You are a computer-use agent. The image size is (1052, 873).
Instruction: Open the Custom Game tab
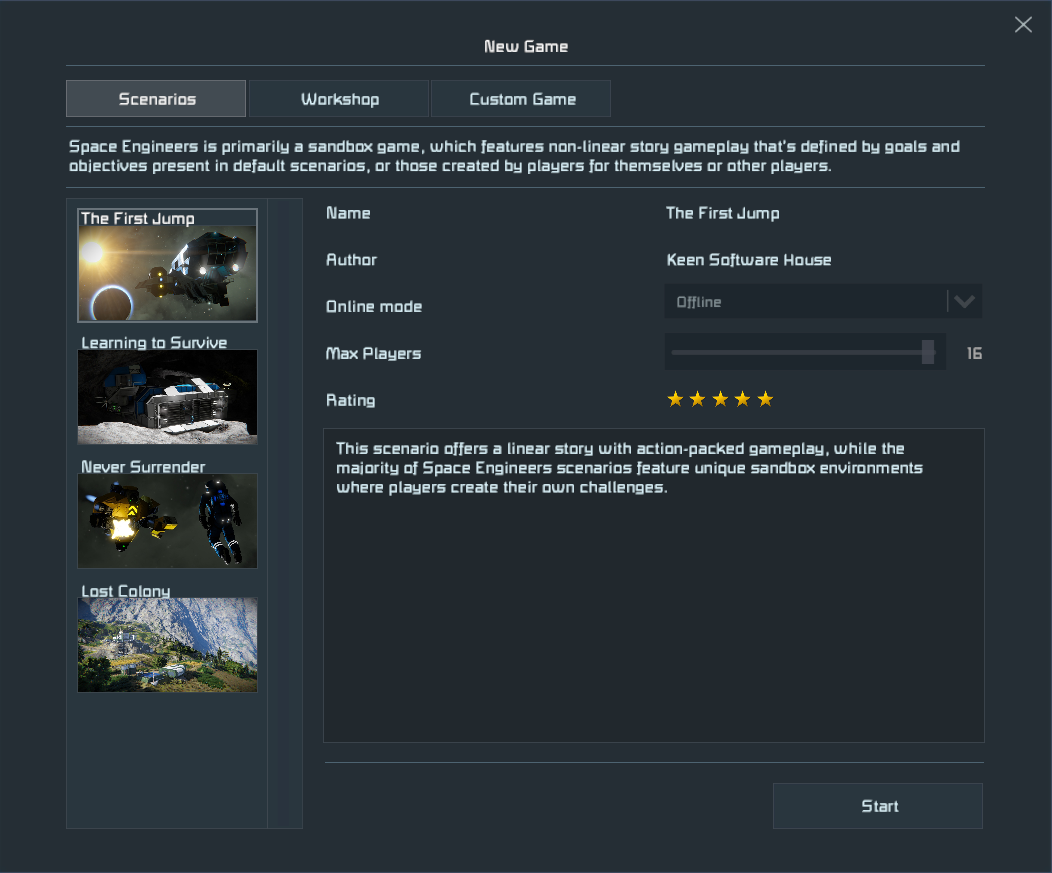521,99
